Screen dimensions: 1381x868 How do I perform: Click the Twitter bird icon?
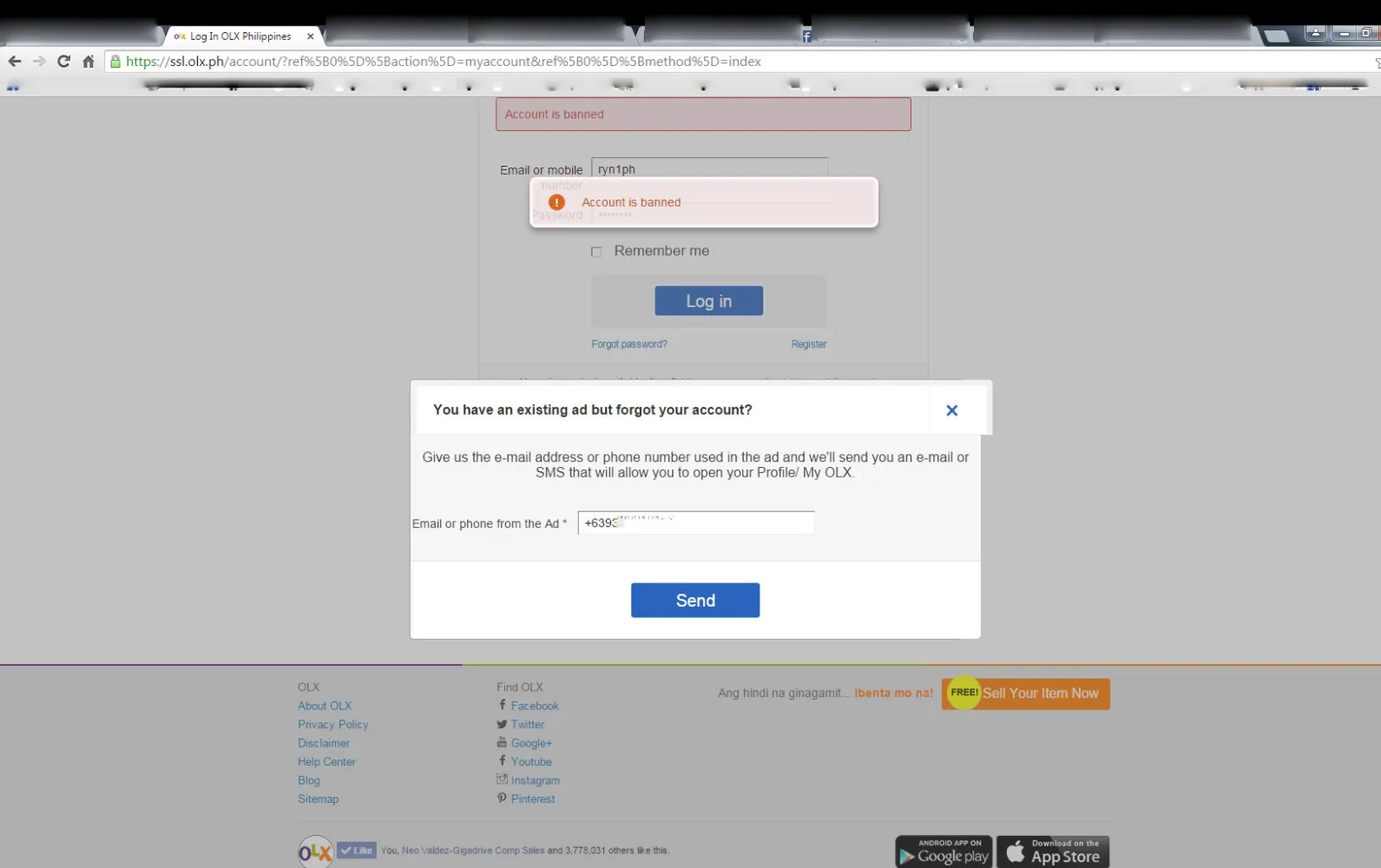point(502,724)
